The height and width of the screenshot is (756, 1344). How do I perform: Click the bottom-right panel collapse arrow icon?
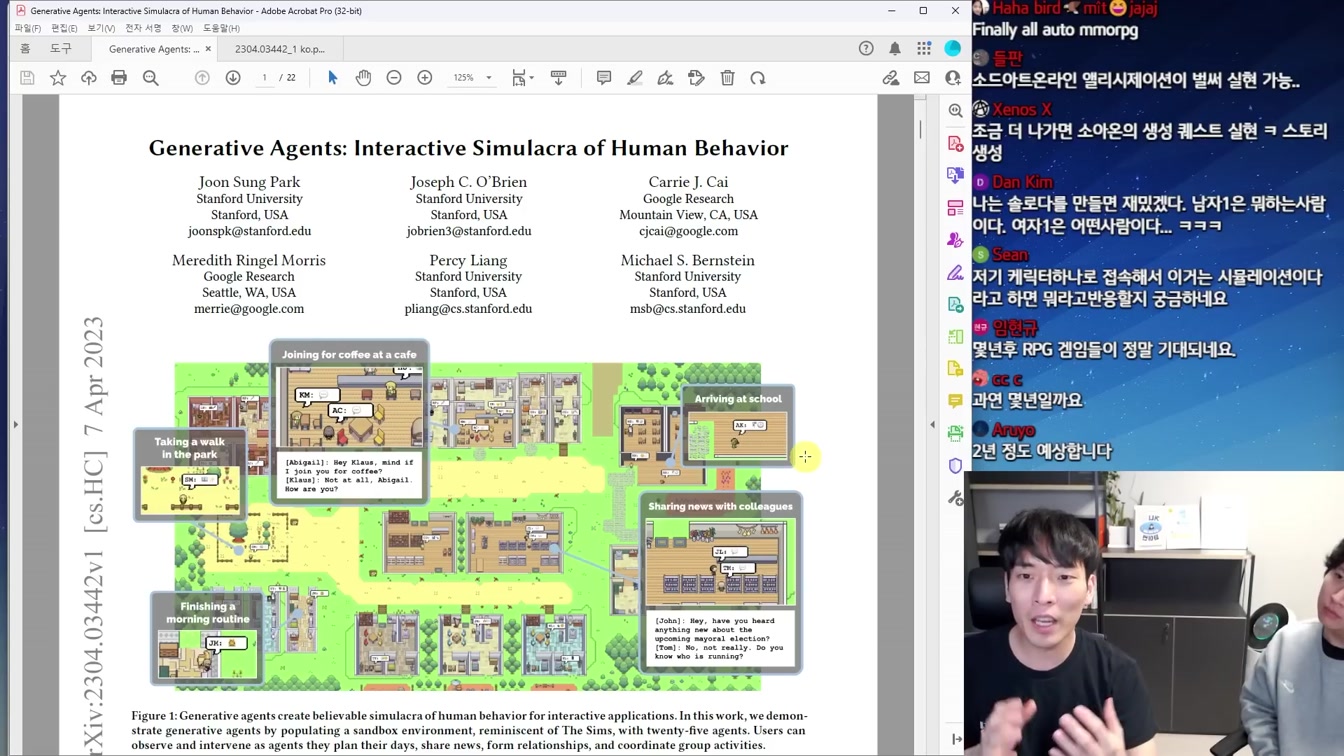pos(956,739)
